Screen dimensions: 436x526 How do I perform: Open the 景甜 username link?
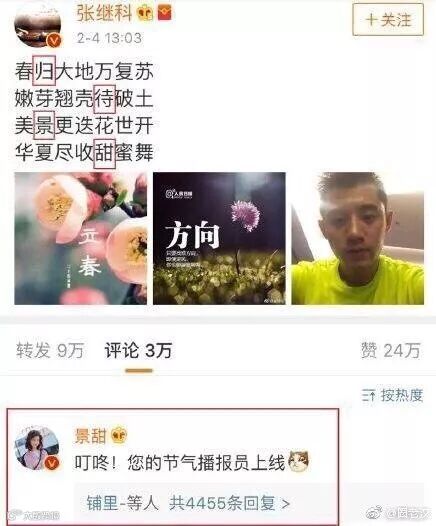pyautogui.click(x=90, y=436)
